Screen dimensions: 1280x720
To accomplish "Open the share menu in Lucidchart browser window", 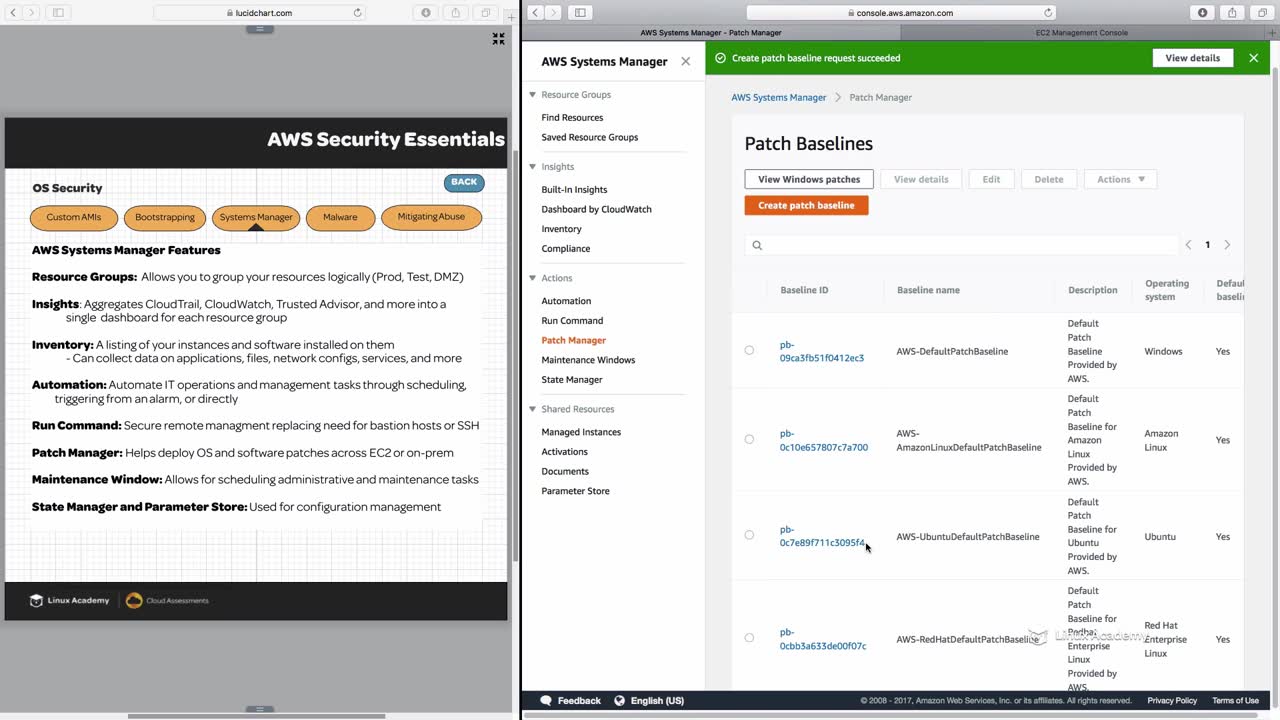I will click(x=456, y=13).
